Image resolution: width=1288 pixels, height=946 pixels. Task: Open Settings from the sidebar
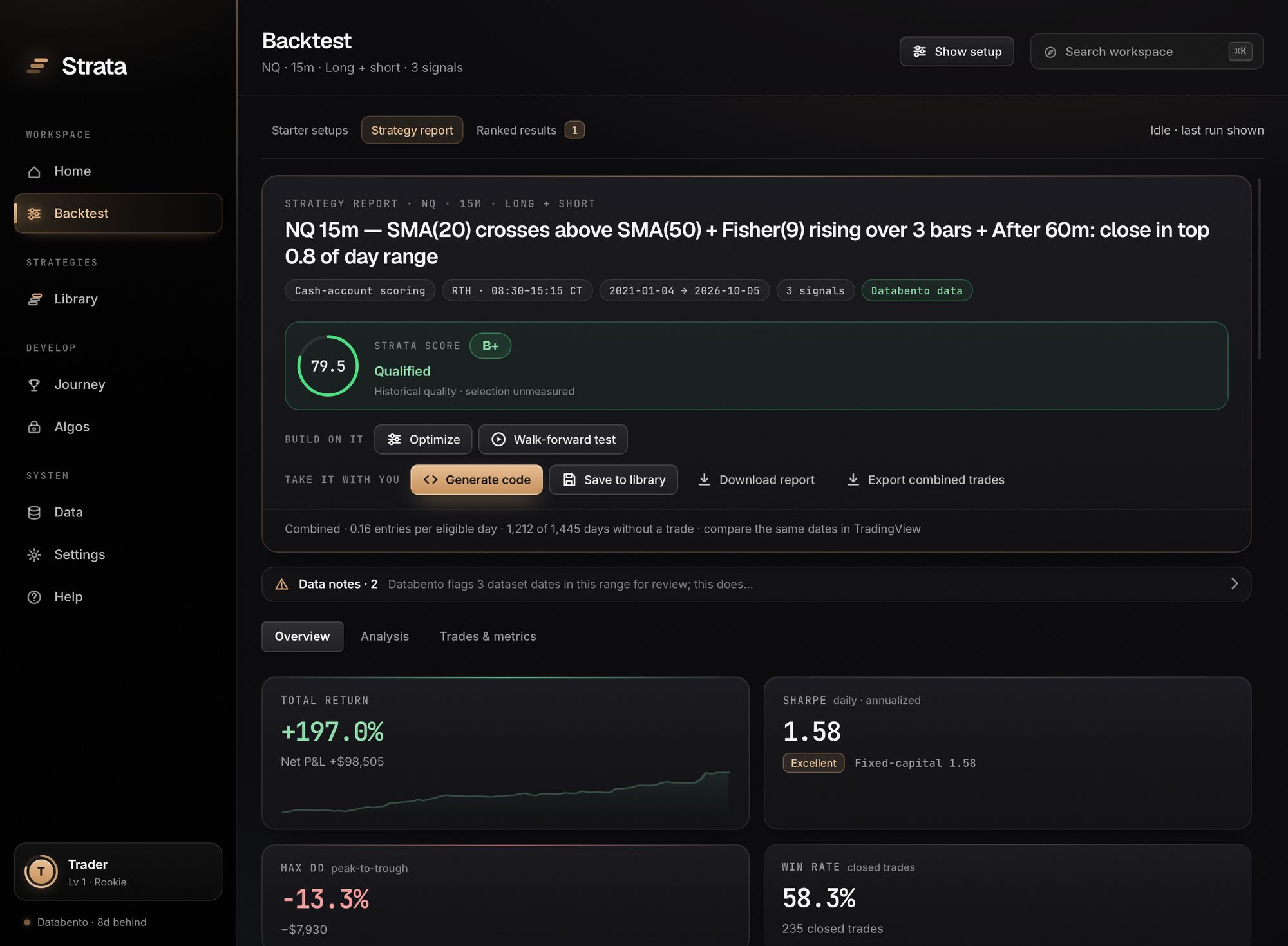coord(118,554)
